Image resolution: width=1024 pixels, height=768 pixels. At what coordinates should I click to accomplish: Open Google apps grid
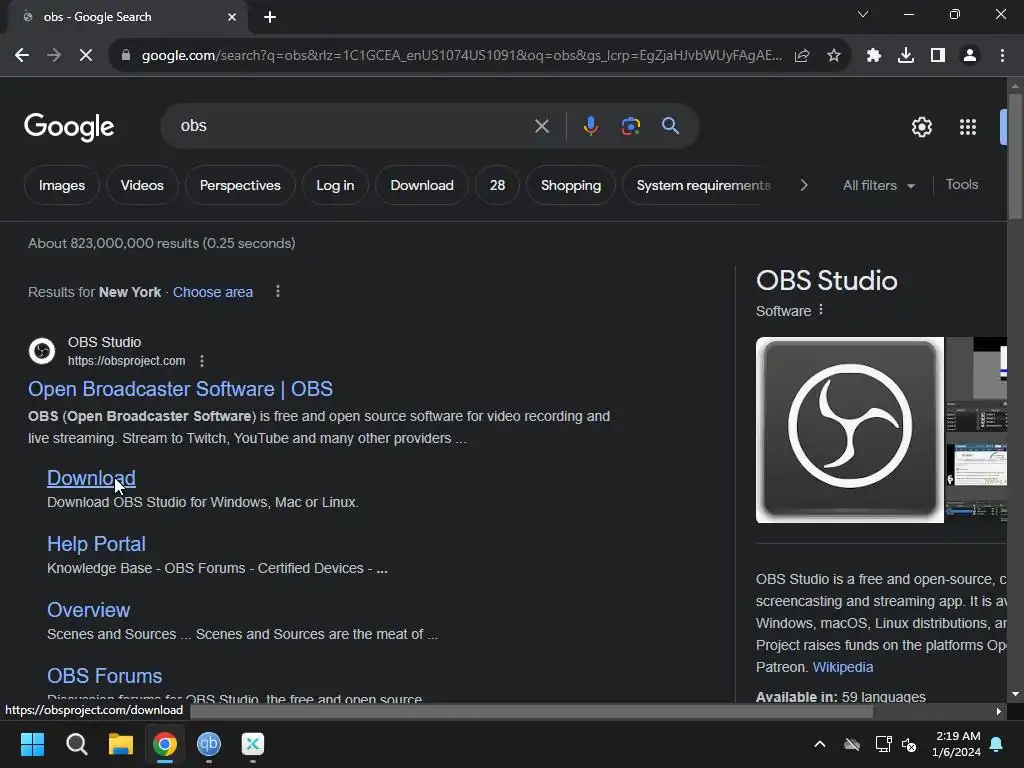coord(968,127)
